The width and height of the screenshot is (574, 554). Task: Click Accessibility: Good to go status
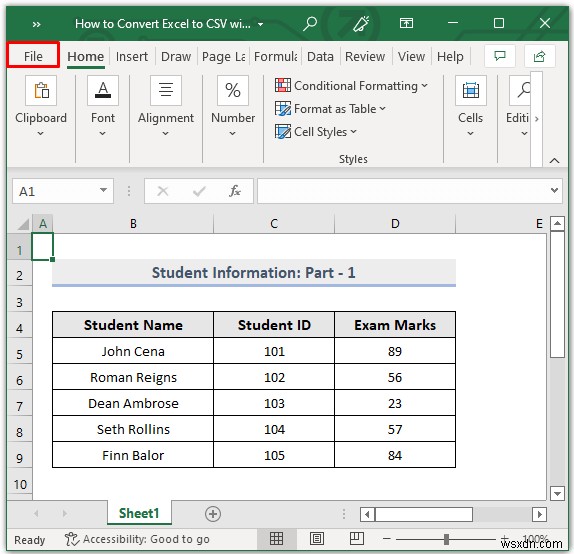[137, 539]
